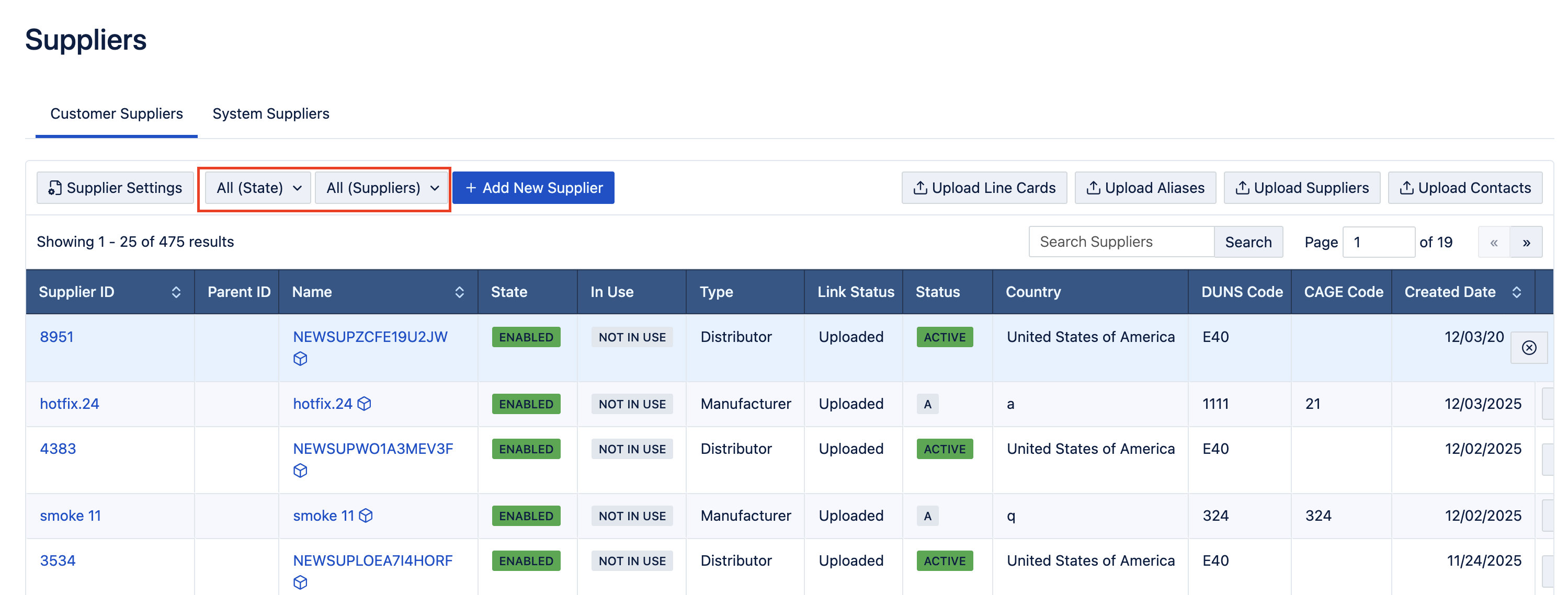
Task: Open the All (Suppliers) dropdown
Action: [382, 188]
